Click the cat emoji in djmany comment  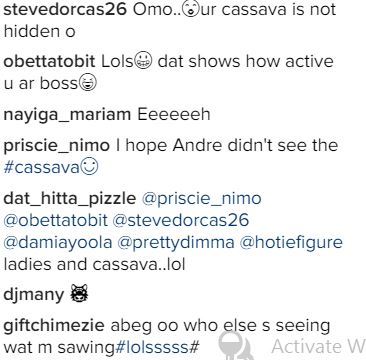coord(79,294)
